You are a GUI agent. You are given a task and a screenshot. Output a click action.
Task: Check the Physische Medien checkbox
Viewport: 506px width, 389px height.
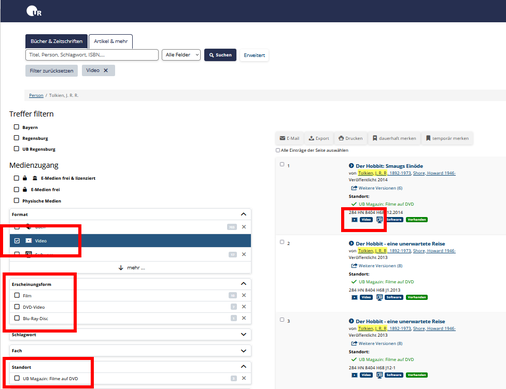(16, 200)
